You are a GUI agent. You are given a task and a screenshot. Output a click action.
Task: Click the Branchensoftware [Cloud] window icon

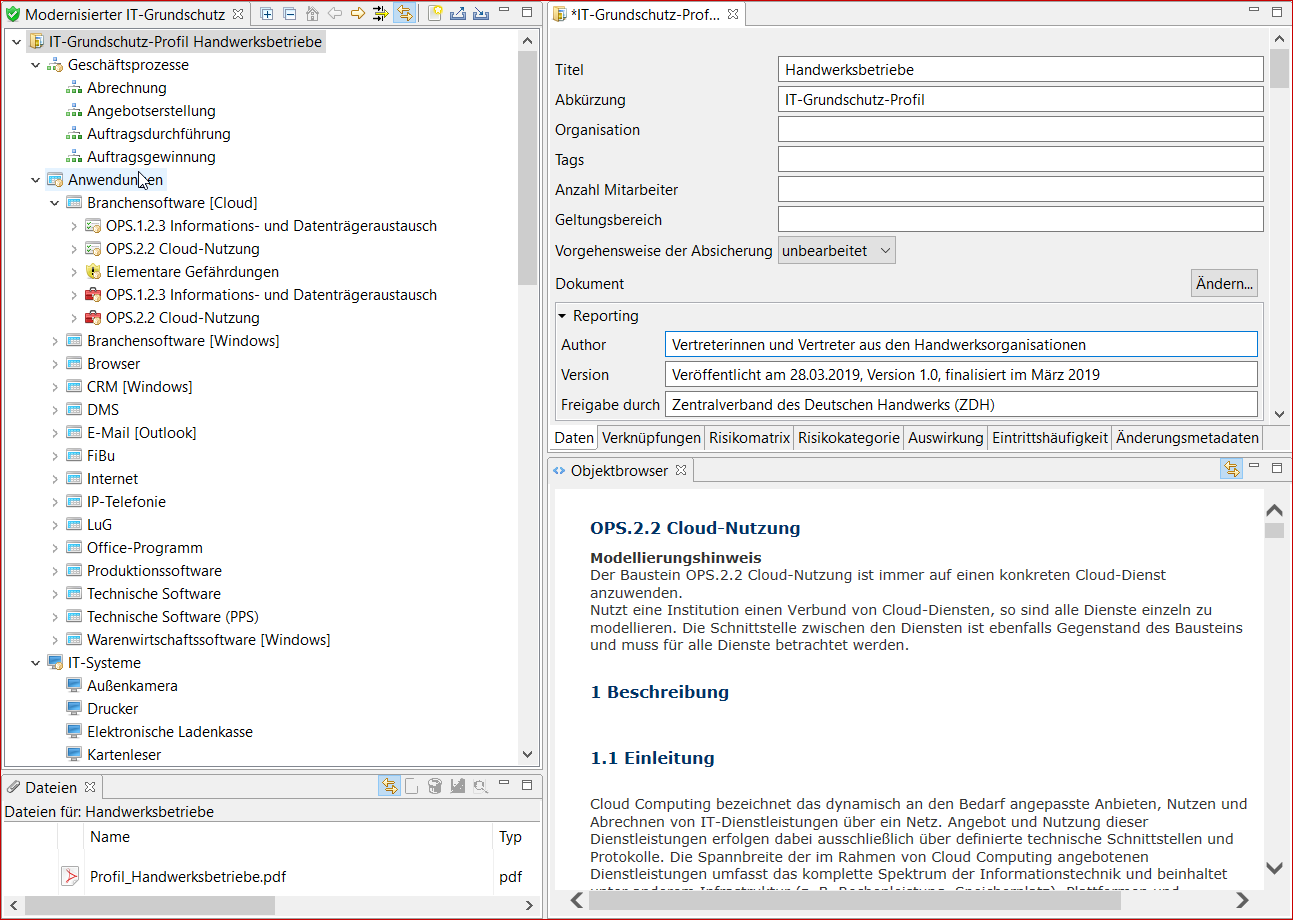point(74,203)
